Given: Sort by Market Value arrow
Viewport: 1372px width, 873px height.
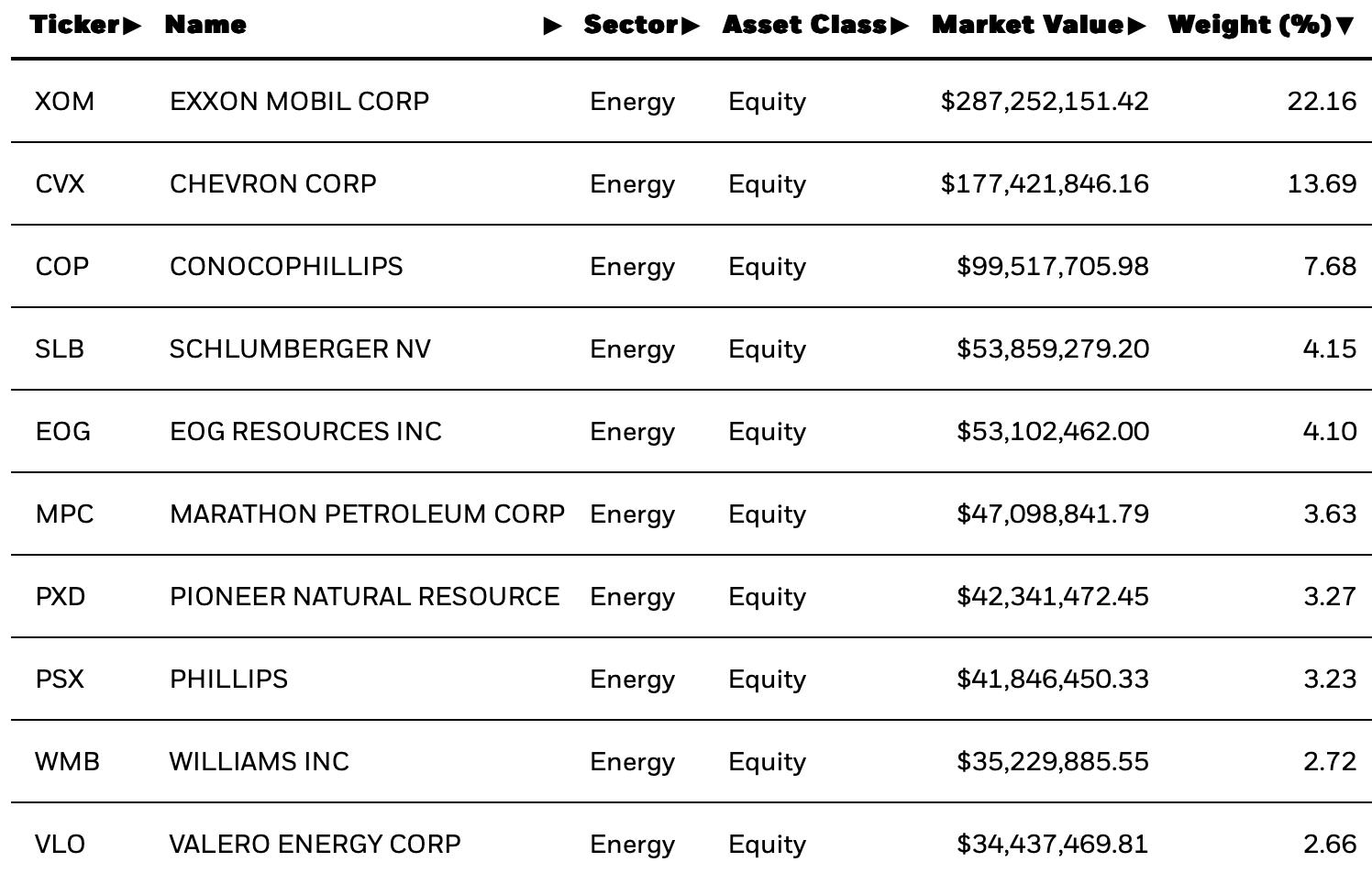Looking at the screenshot, I should (x=1137, y=26).
